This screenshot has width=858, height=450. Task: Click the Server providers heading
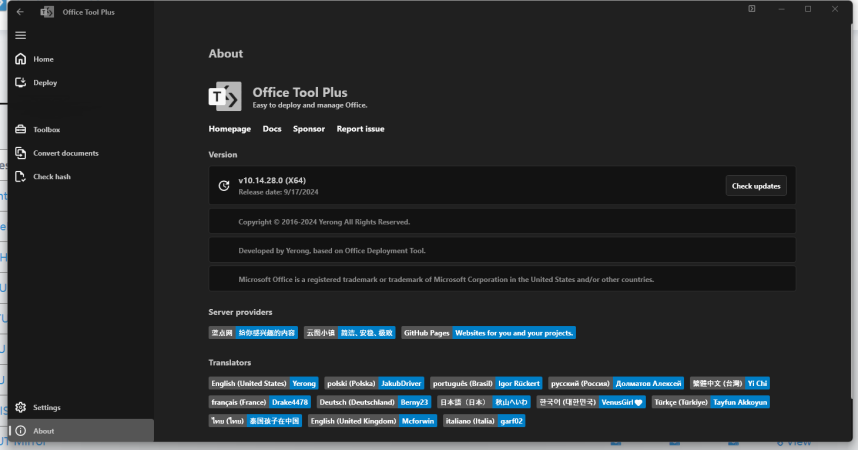240,312
